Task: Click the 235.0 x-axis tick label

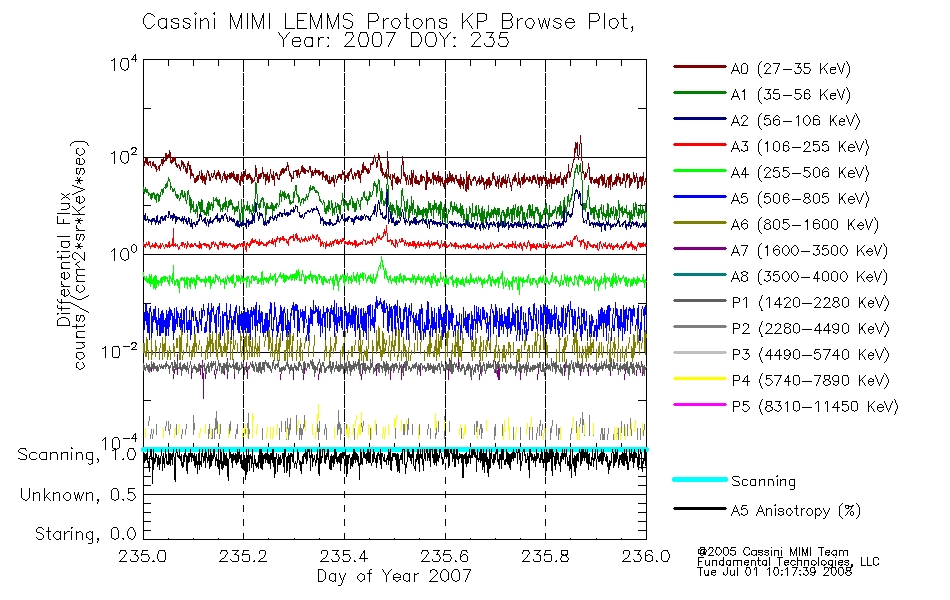Action: click(x=142, y=556)
